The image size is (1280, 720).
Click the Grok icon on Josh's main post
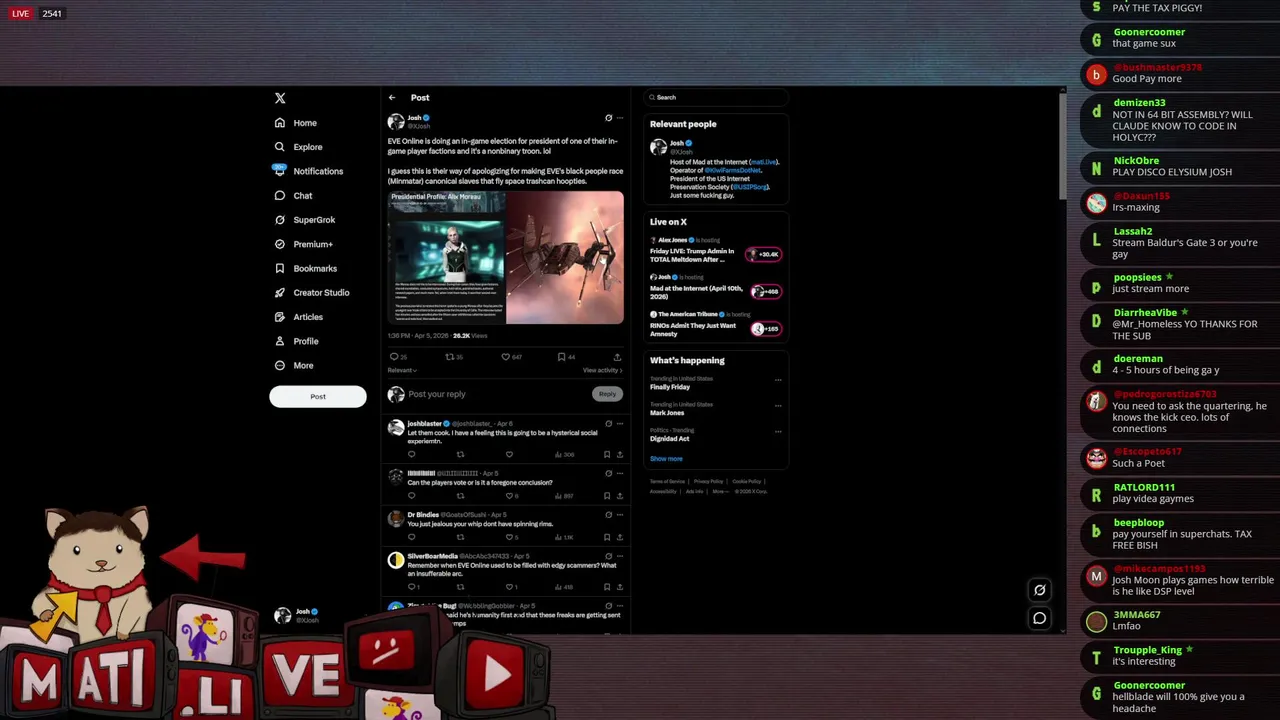pyautogui.click(x=608, y=118)
